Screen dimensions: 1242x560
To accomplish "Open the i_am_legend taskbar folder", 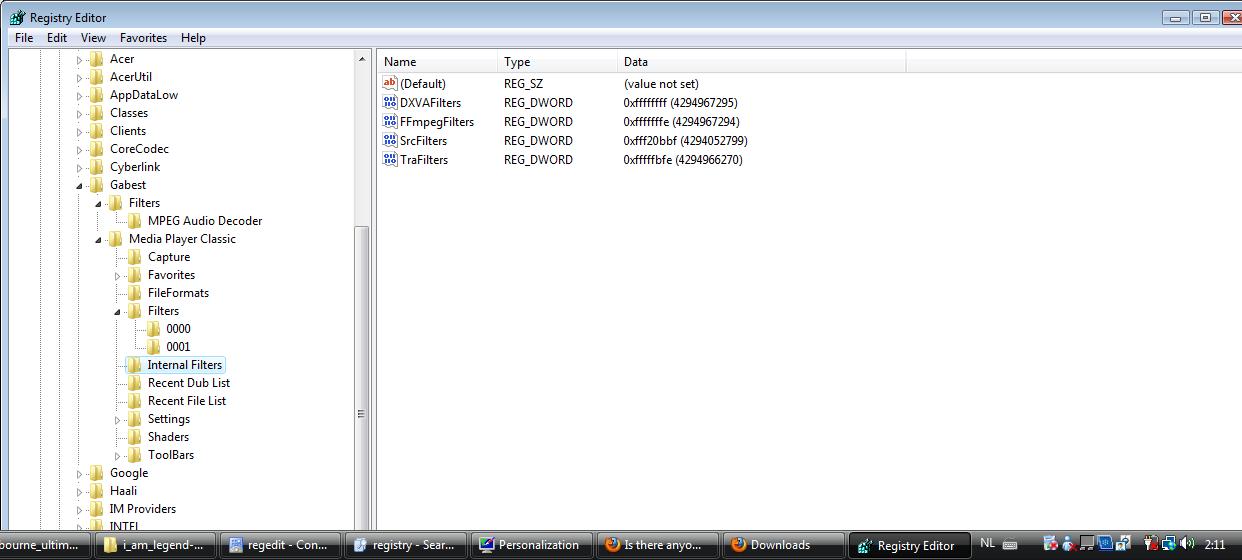I will click(x=155, y=545).
